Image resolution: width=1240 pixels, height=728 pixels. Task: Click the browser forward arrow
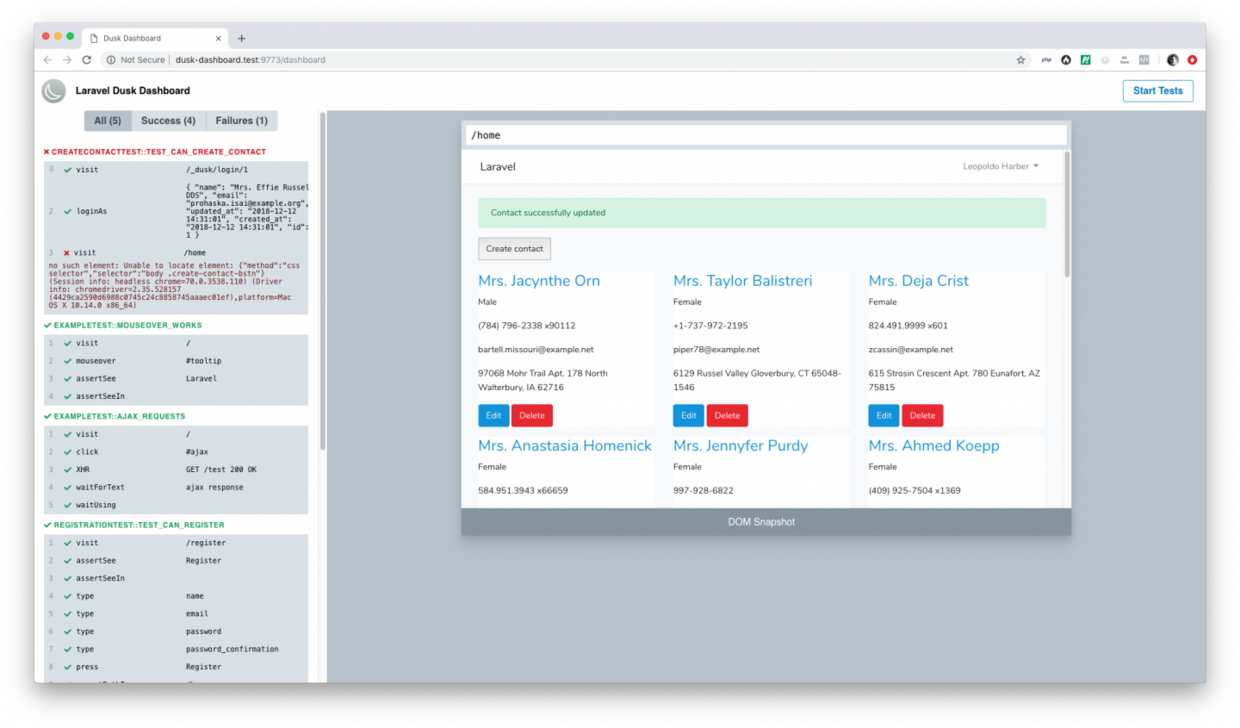pyautogui.click(x=66, y=60)
